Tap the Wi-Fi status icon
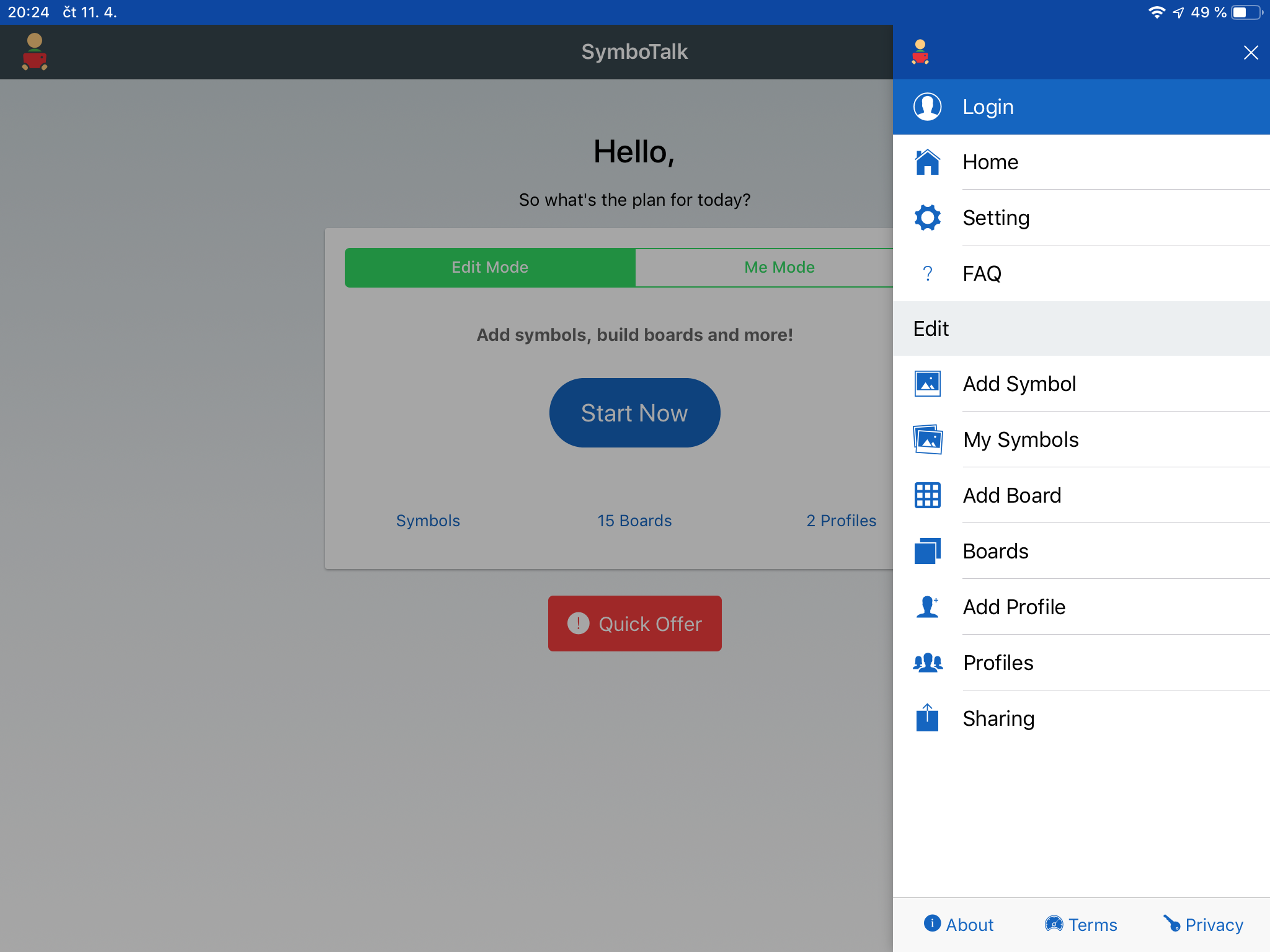This screenshot has height=952, width=1270. [1157, 12]
